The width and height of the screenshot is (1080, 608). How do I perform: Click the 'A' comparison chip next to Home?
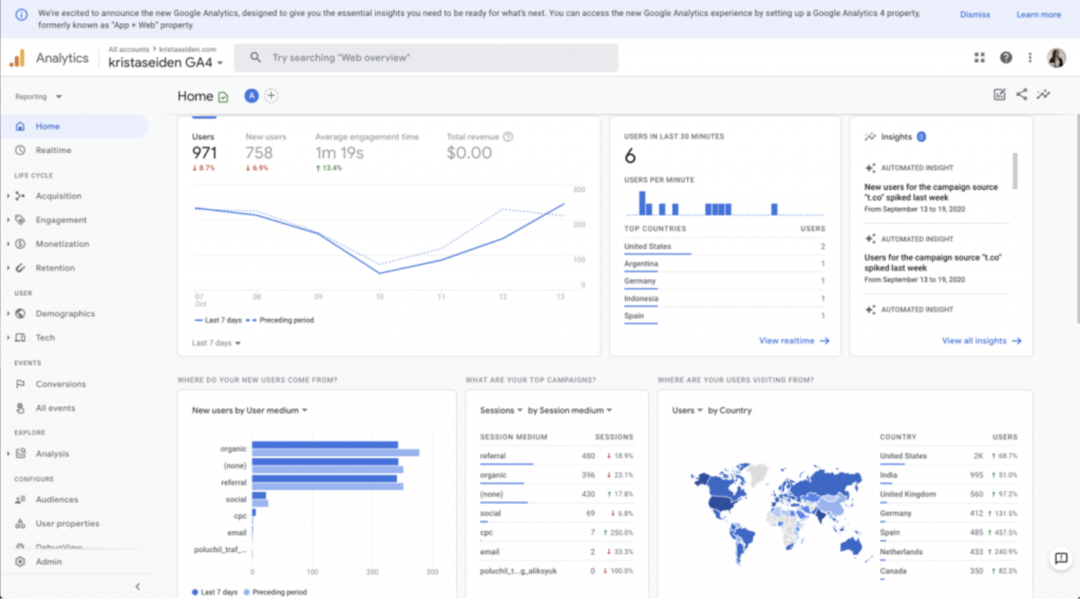tap(251, 96)
